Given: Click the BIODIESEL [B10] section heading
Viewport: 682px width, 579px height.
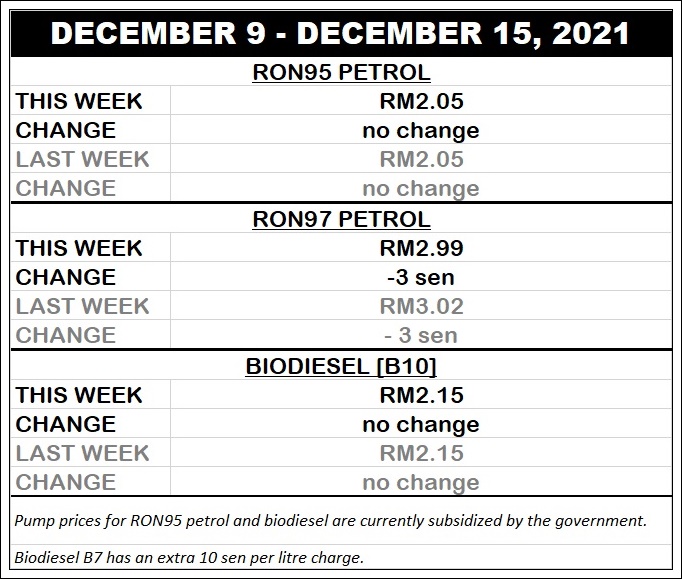Looking at the screenshot, I should pos(341,366).
